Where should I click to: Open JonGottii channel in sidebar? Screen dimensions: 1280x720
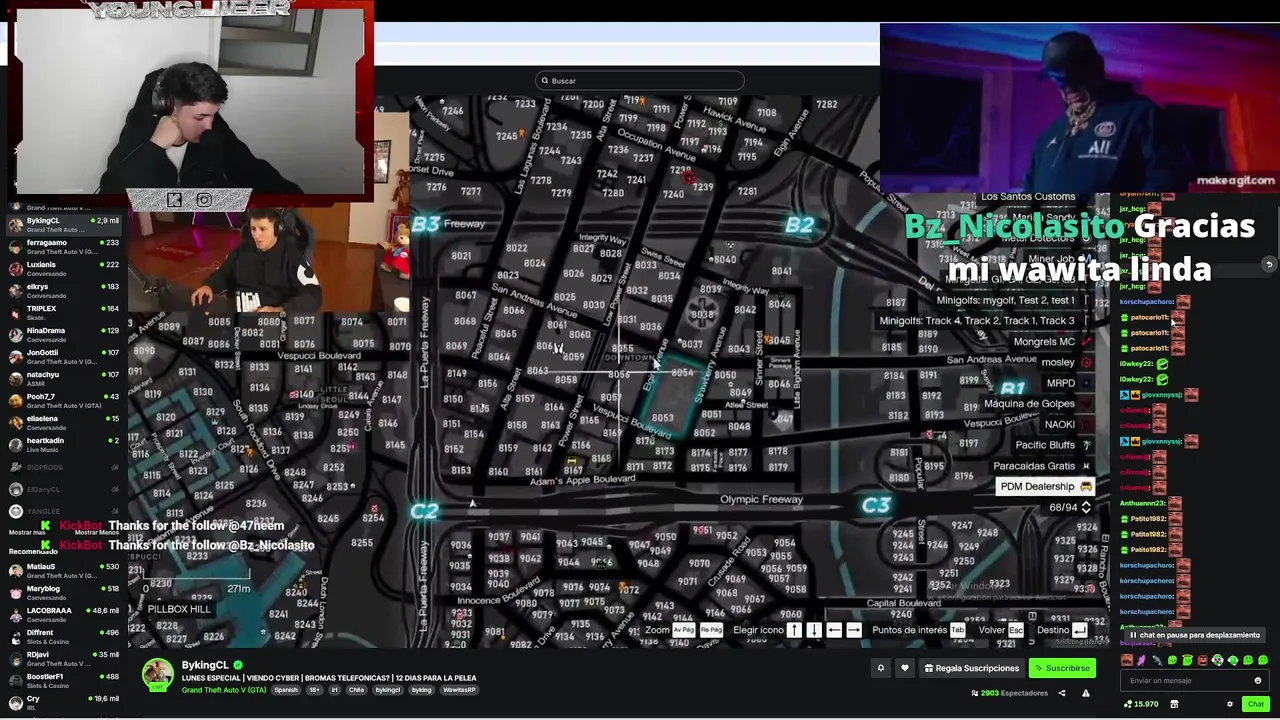click(x=64, y=357)
